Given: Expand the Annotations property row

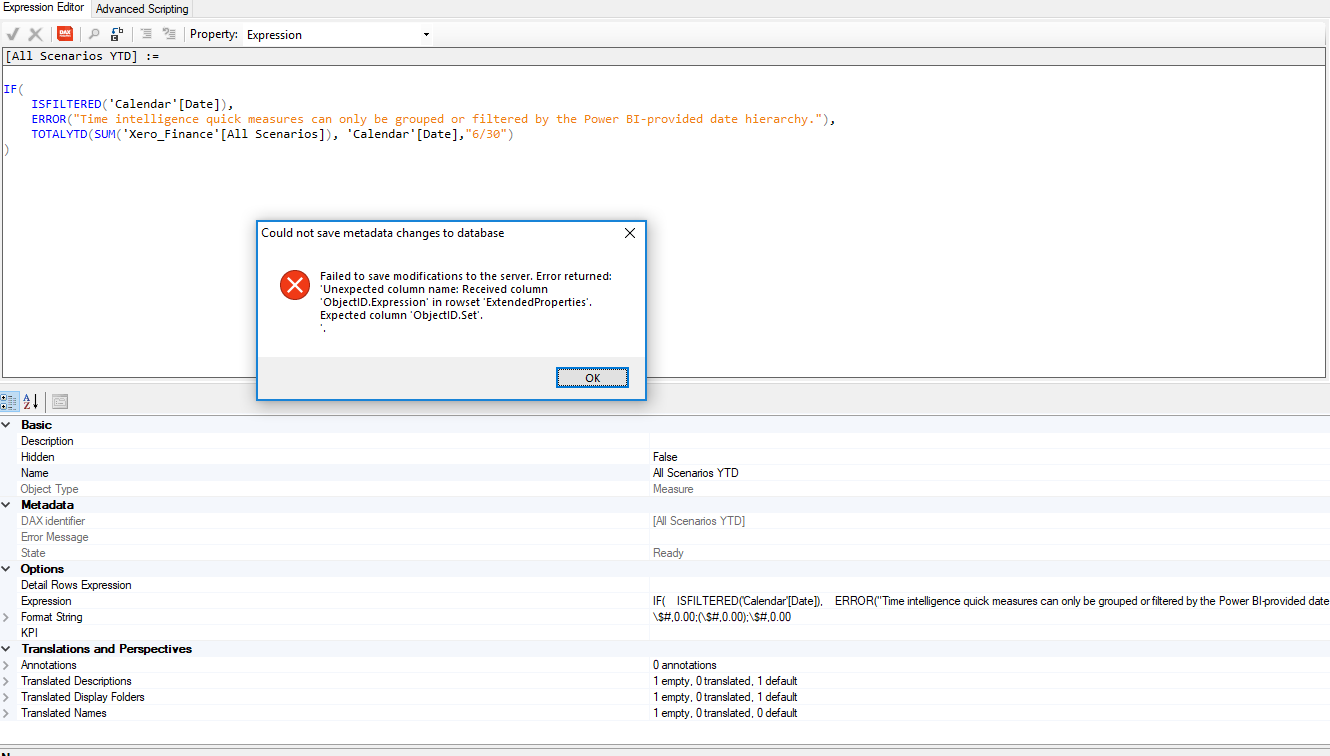Looking at the screenshot, I should [9, 664].
